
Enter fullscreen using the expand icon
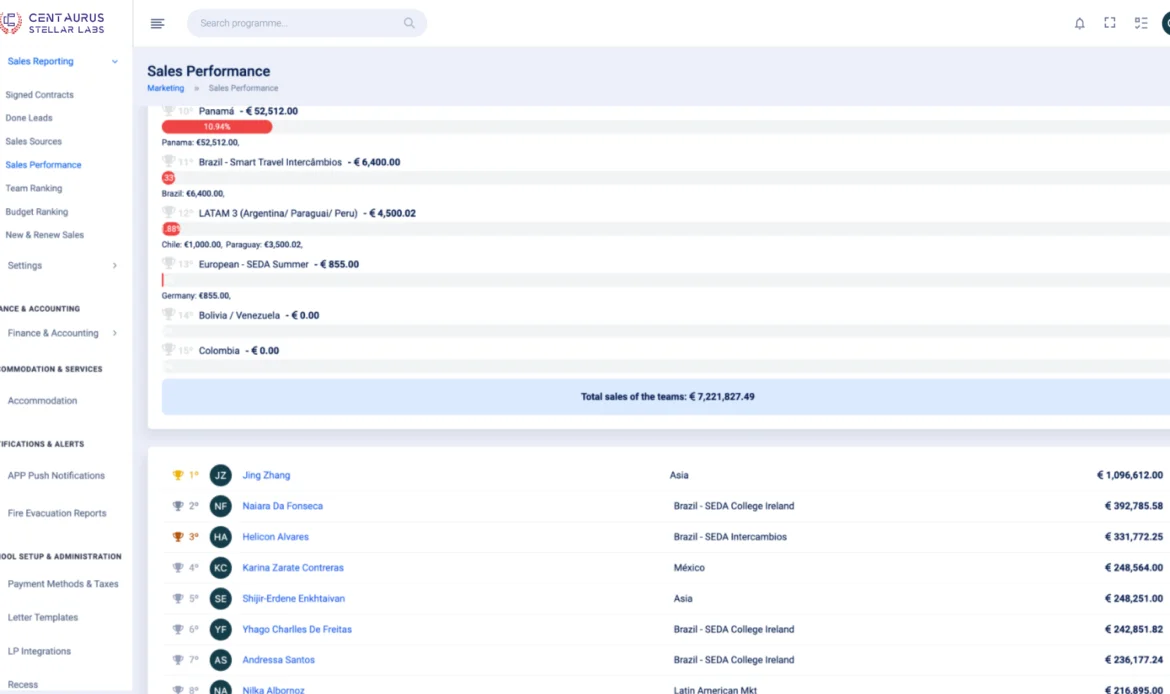1109,22
